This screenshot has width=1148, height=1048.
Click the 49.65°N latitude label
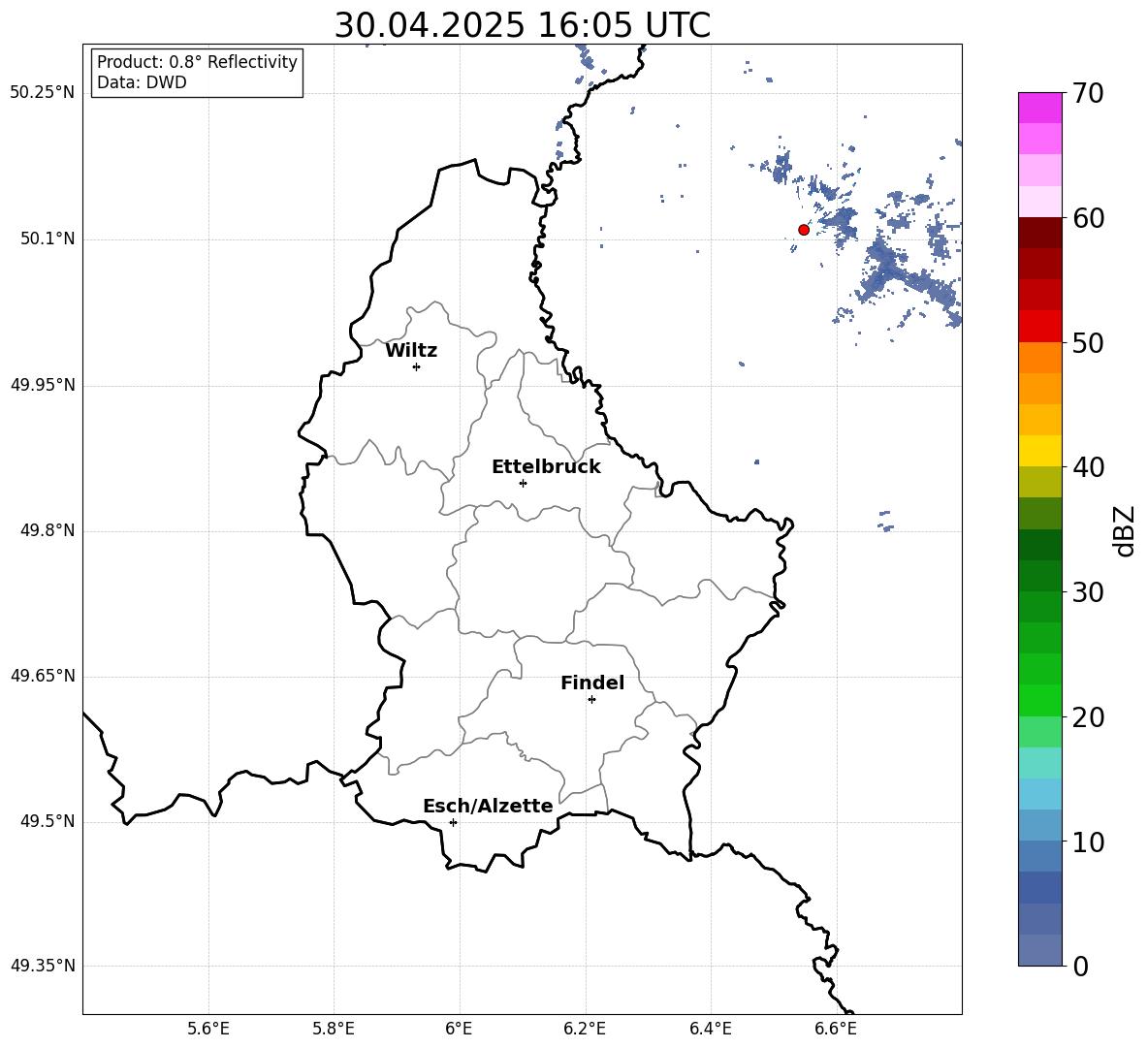43,675
